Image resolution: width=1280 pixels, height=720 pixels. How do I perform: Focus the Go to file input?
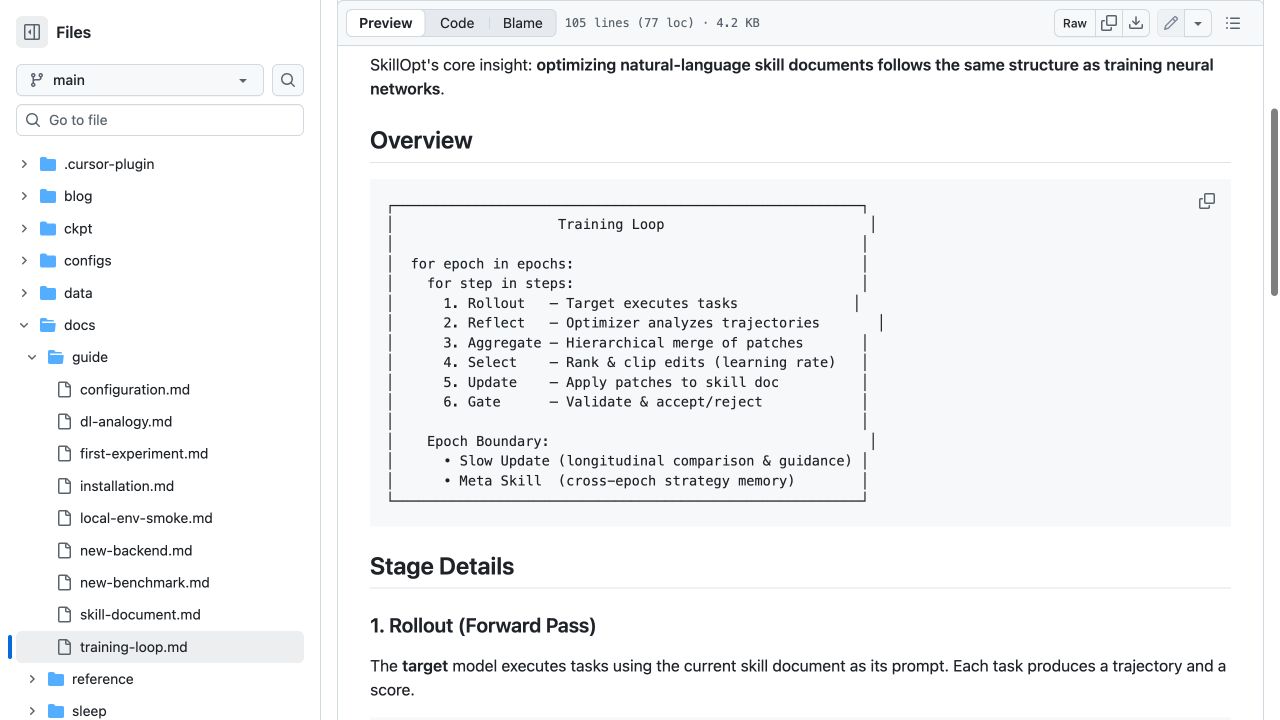coord(160,120)
